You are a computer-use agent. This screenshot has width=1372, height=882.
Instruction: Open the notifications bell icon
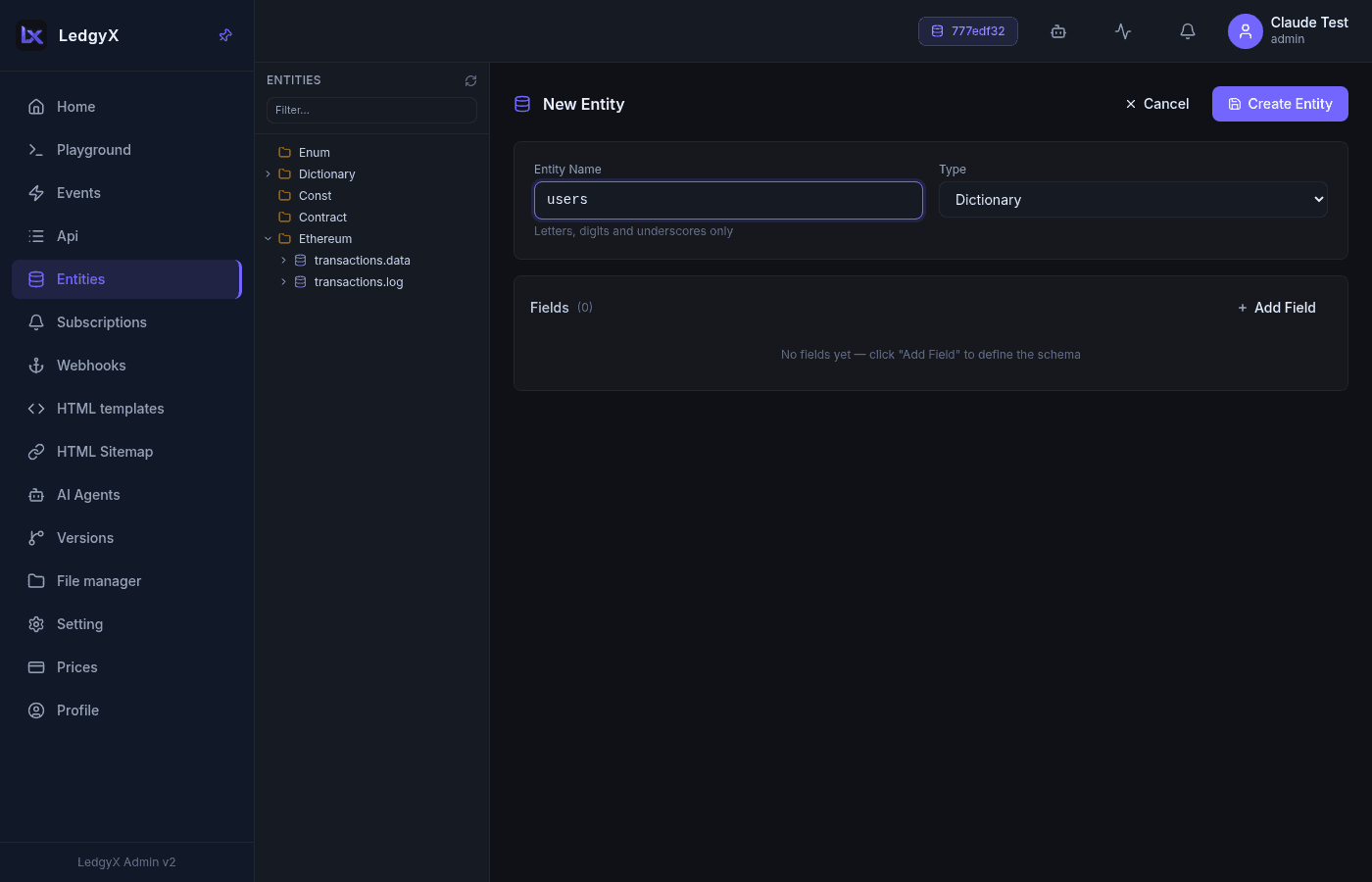(x=1188, y=31)
